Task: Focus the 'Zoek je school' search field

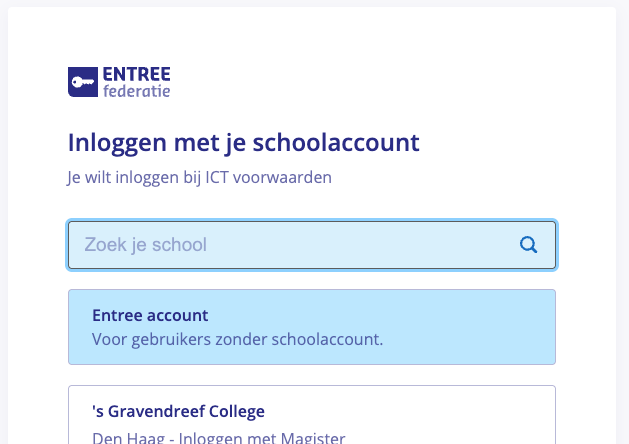Action: coord(312,245)
